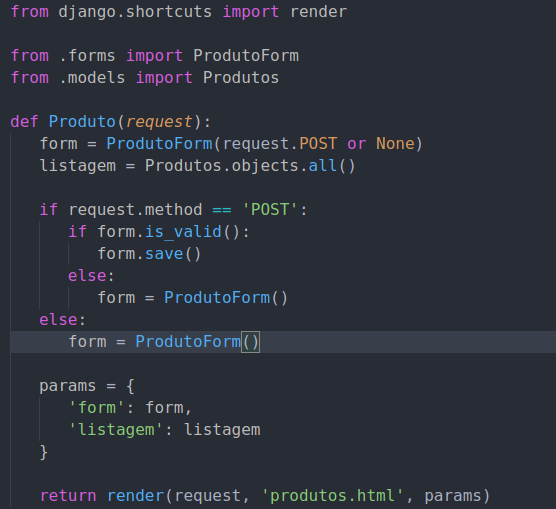Click 'listagem' variable in the Produtos.objects.all() line
Screen dimensions: 556x509
coord(78,166)
